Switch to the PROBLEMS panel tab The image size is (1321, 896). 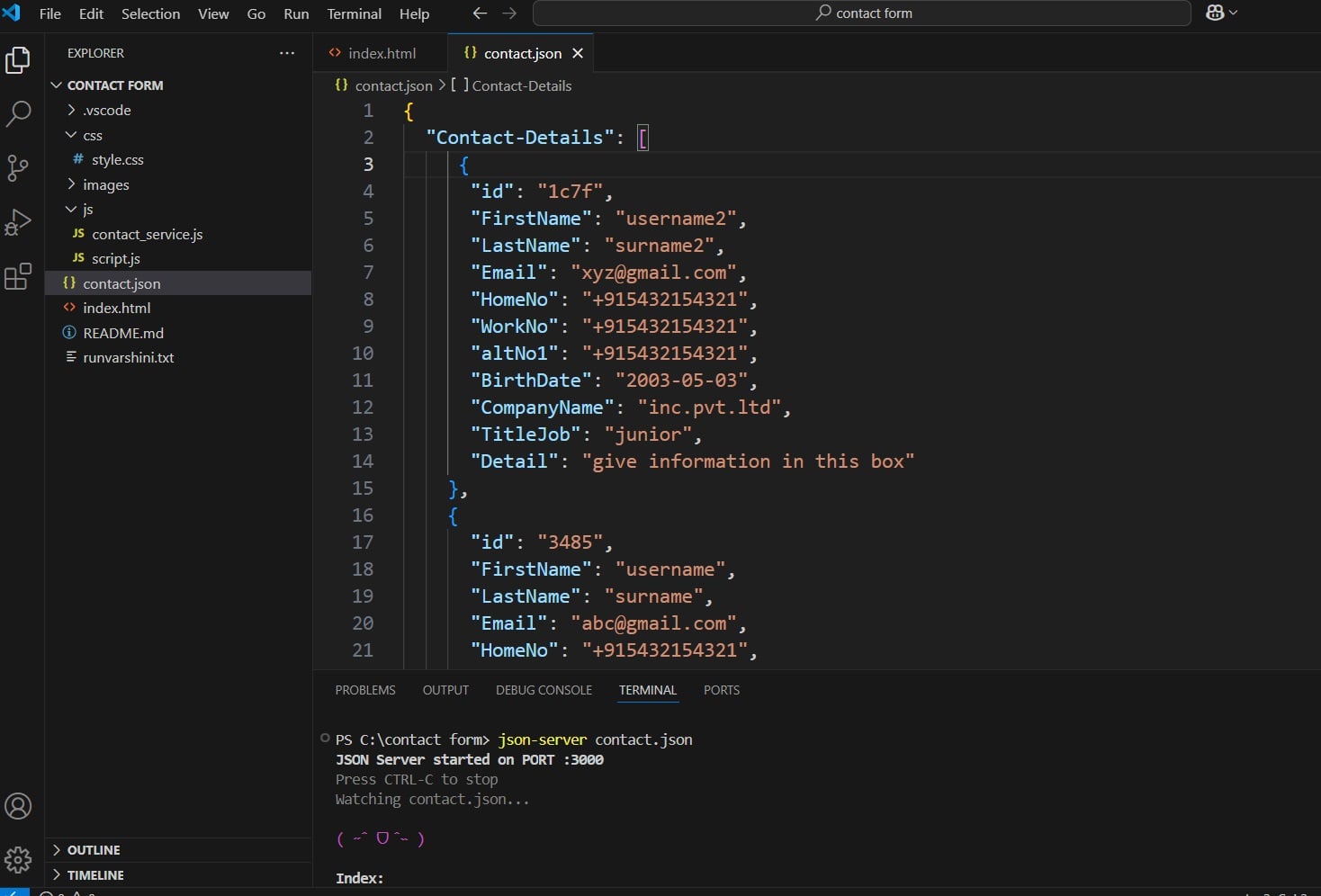coord(364,690)
